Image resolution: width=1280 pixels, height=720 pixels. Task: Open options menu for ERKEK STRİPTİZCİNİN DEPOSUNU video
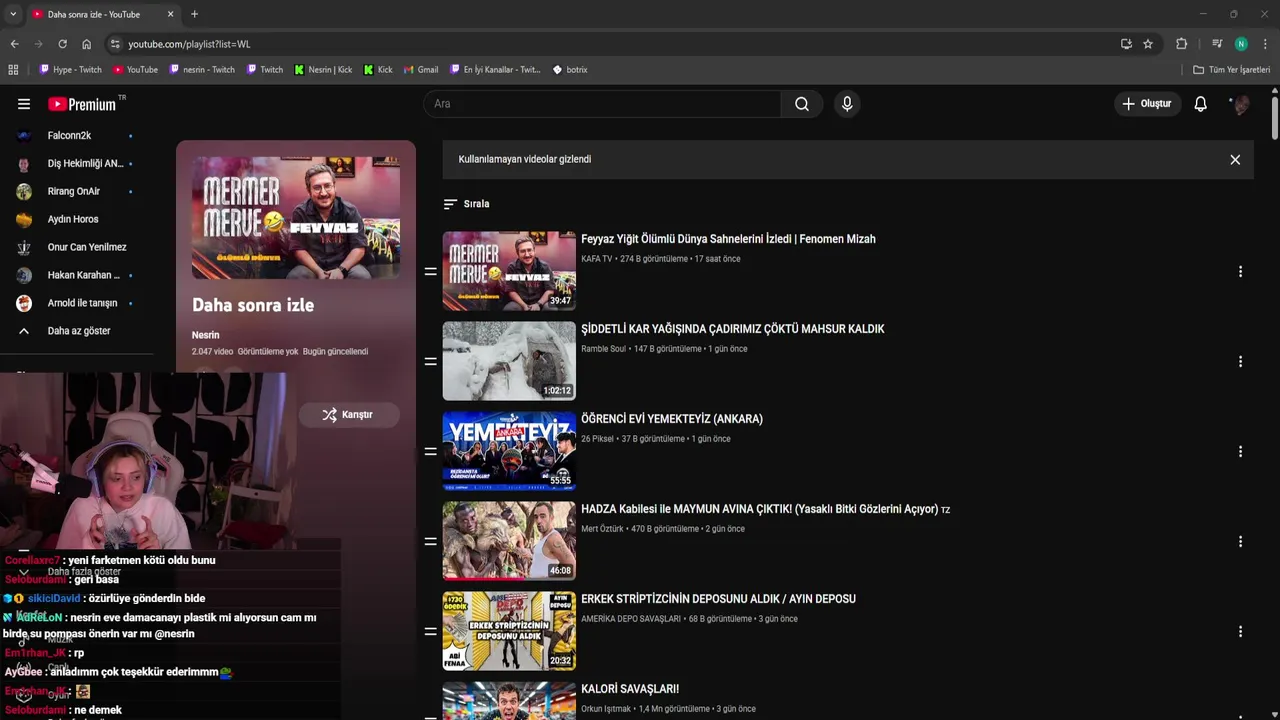point(1240,632)
